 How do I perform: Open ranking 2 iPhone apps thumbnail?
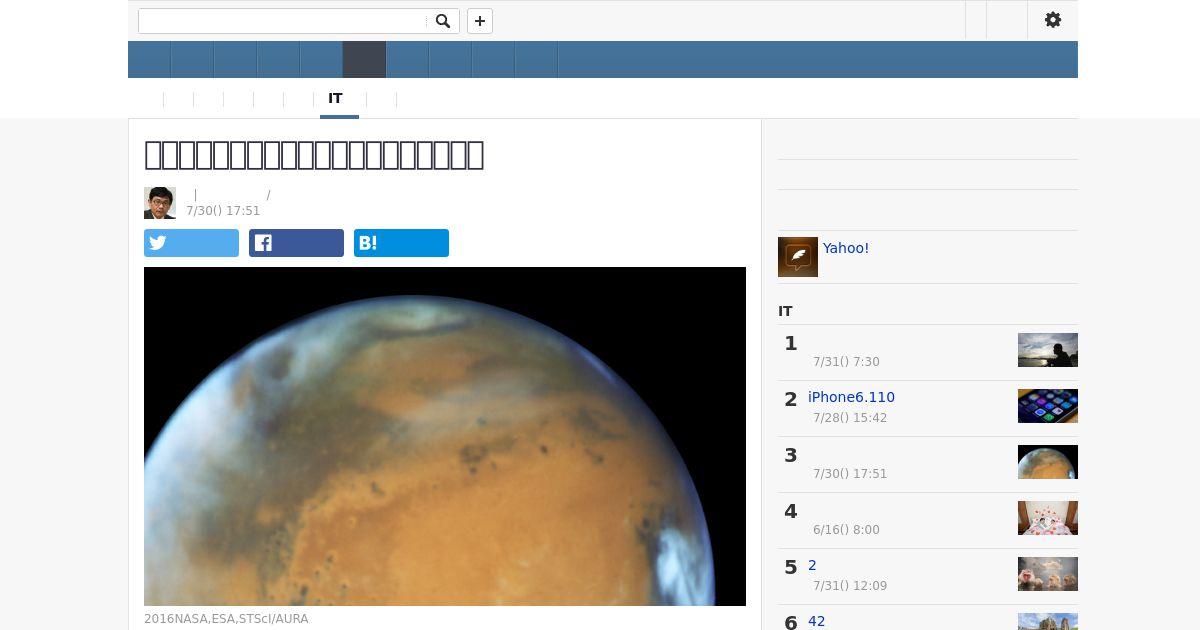point(1048,406)
